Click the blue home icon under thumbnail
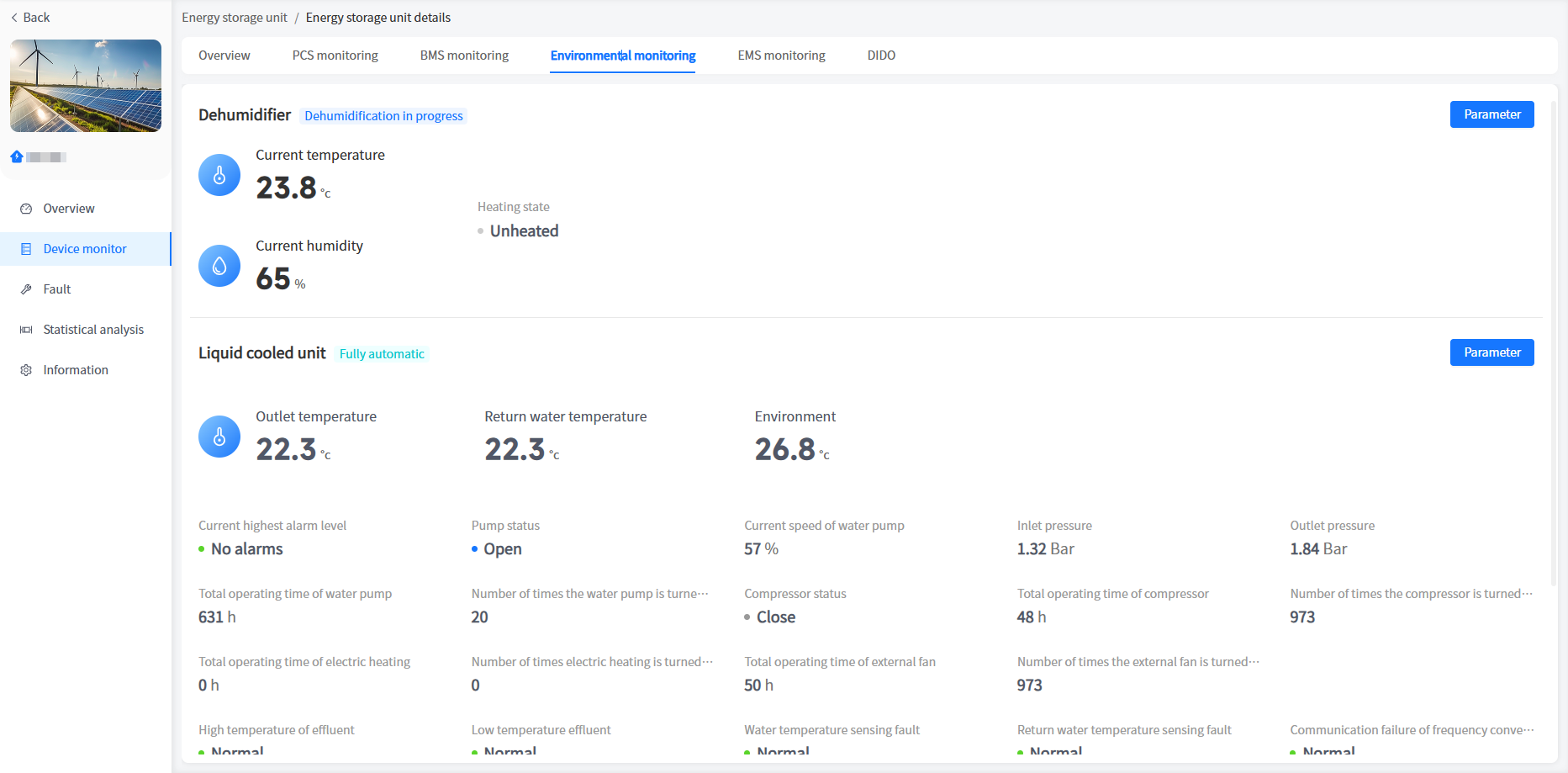 pyautogui.click(x=17, y=156)
